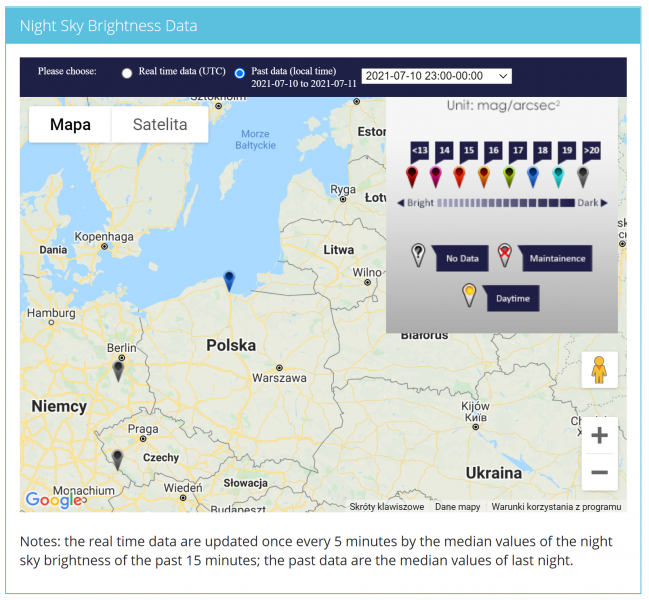Switch to the Mapa map view

click(x=70, y=125)
